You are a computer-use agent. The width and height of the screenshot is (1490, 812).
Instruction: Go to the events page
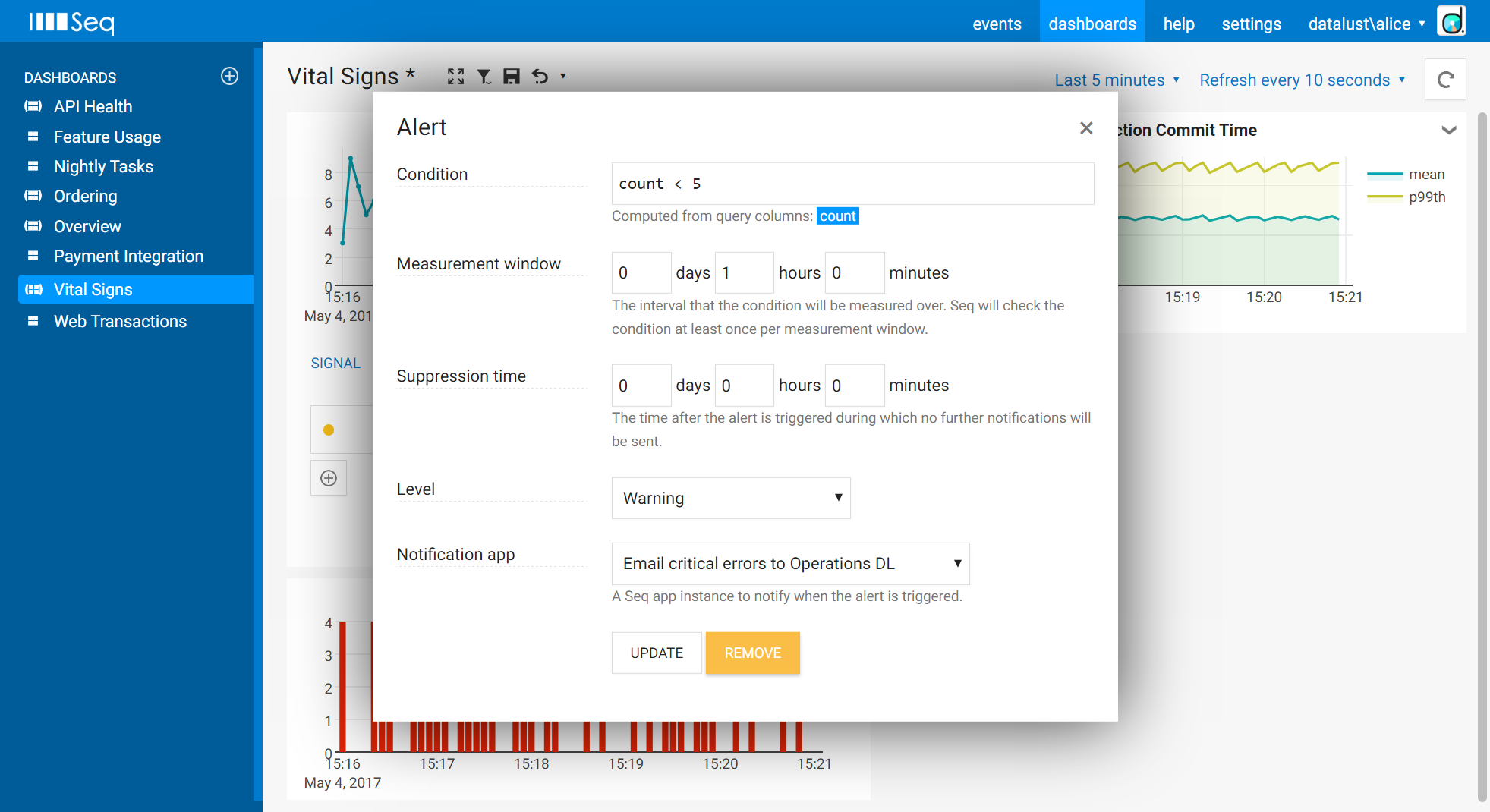(x=997, y=24)
